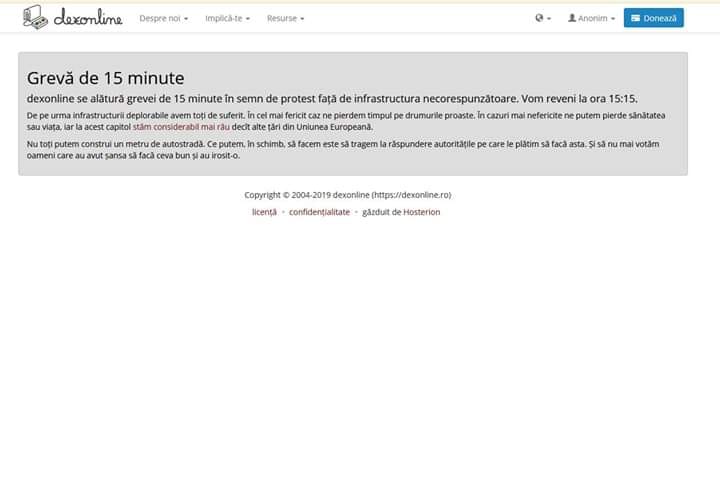
Task: Click the user silhouette icon beside Anonim
Action: click(572, 18)
